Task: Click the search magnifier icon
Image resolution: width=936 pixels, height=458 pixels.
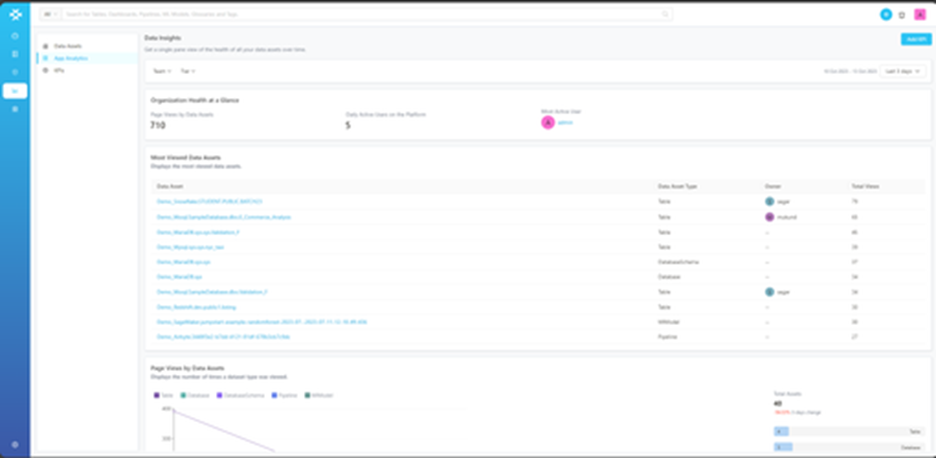Action: click(x=665, y=15)
